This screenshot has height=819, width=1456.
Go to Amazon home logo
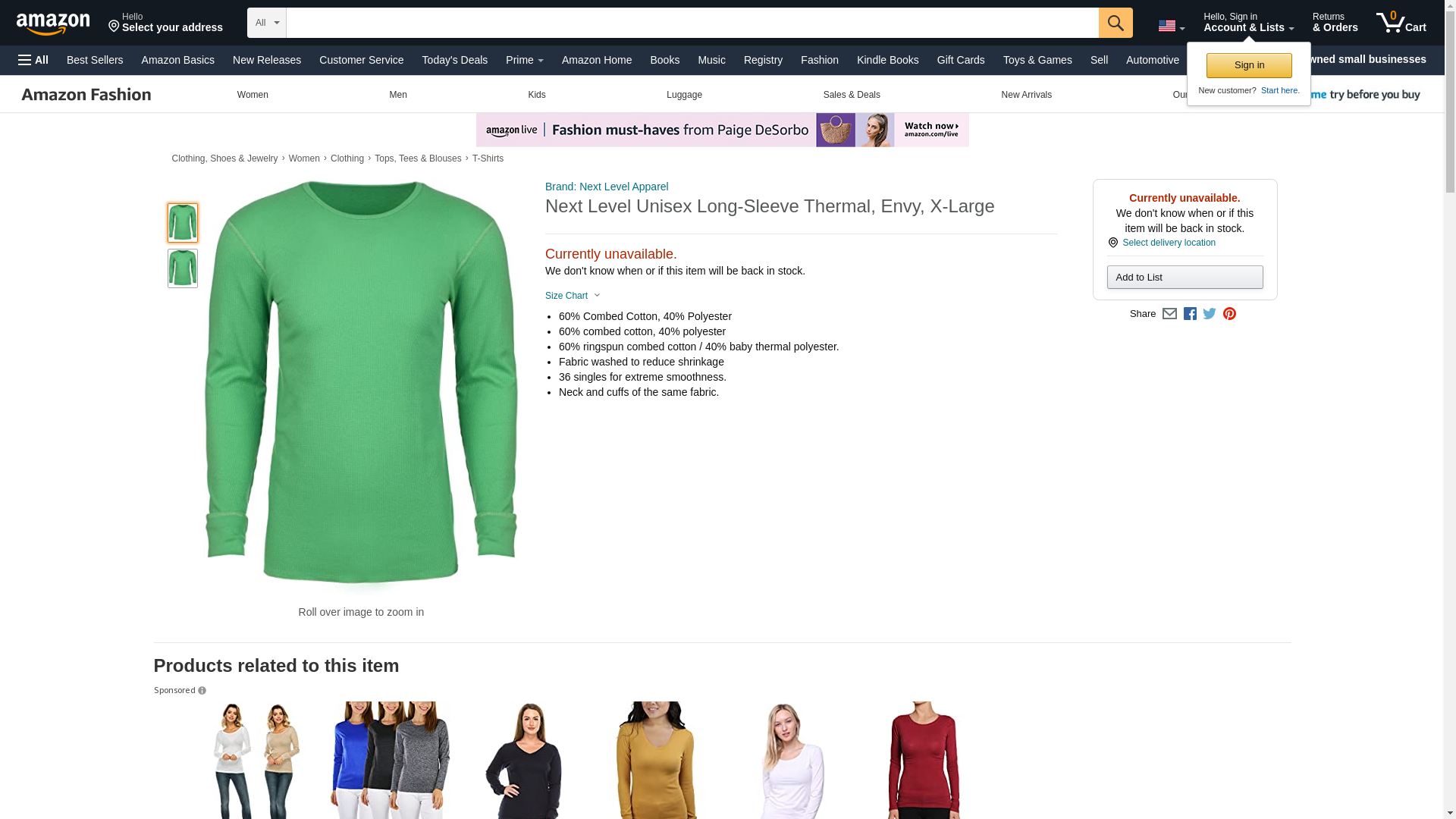click(x=53, y=24)
